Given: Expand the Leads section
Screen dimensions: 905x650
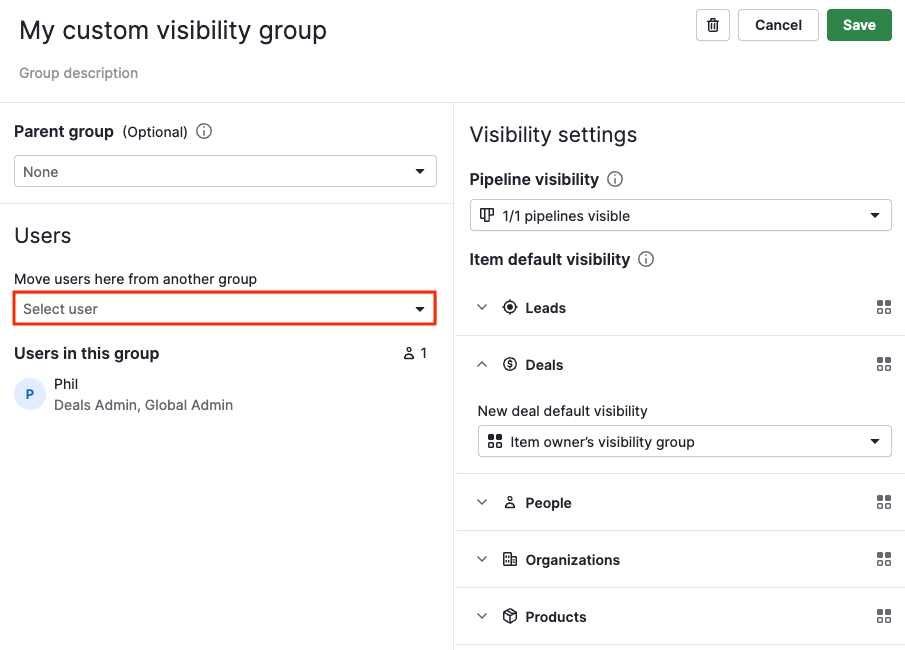Looking at the screenshot, I should [482, 308].
